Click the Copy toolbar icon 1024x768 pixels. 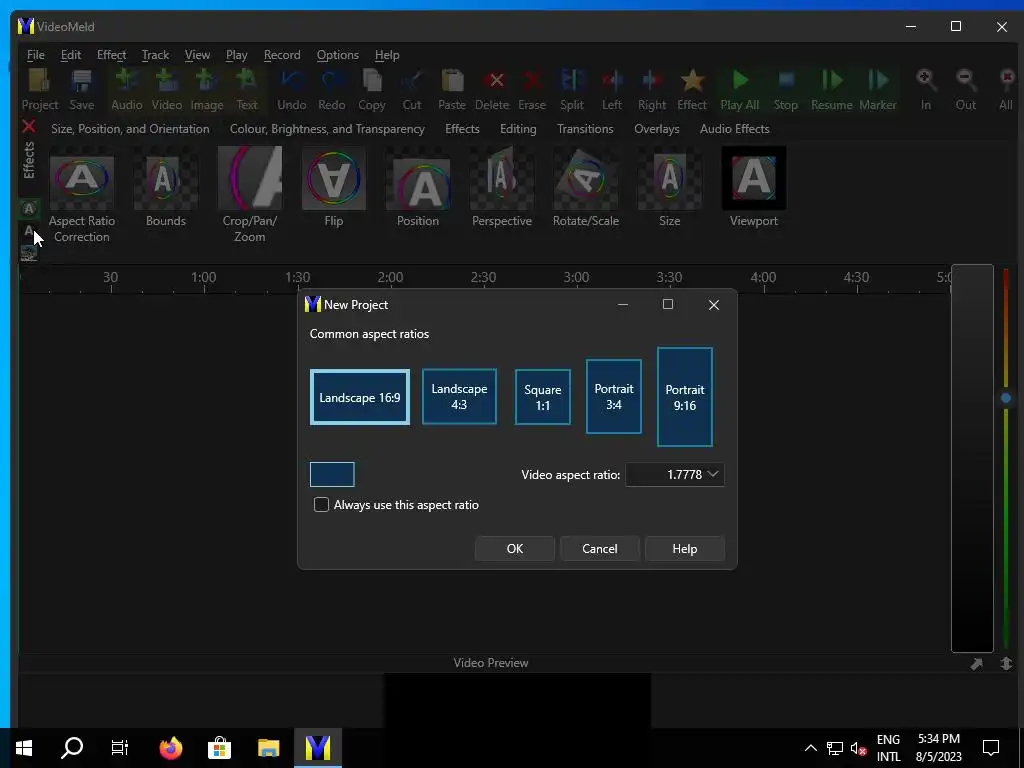[372, 89]
